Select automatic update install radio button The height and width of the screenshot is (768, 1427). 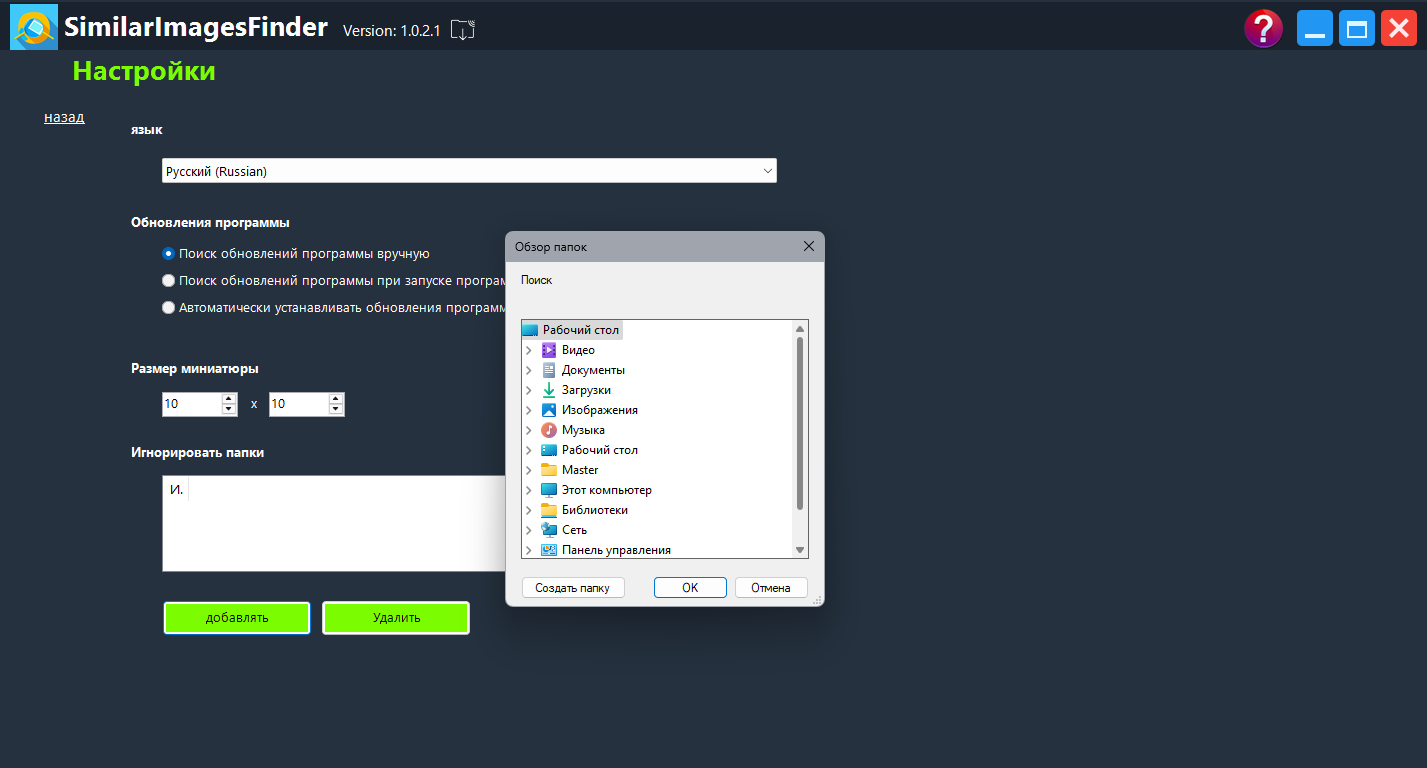(x=168, y=308)
